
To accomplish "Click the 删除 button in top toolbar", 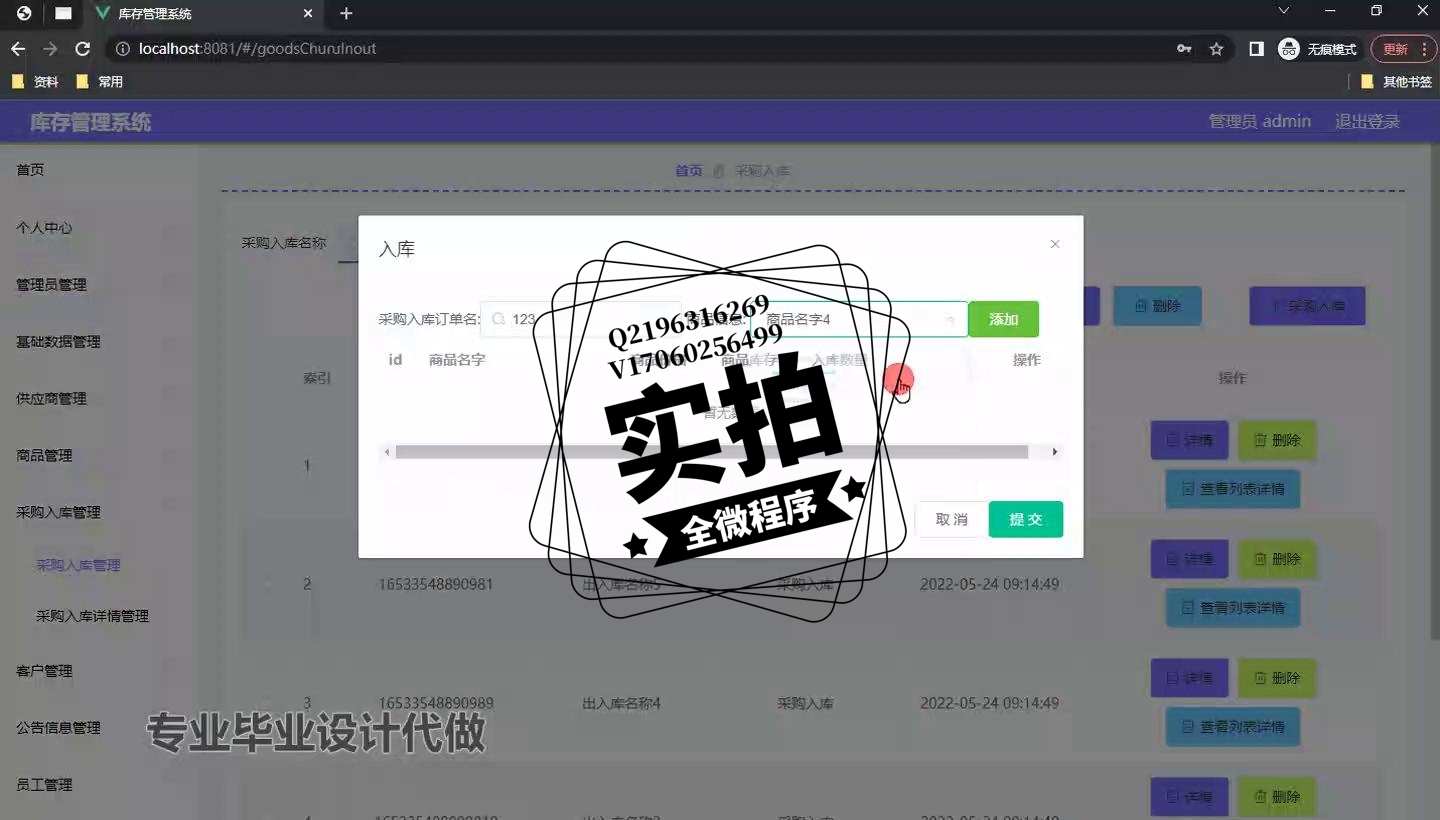I will 1157,306.
